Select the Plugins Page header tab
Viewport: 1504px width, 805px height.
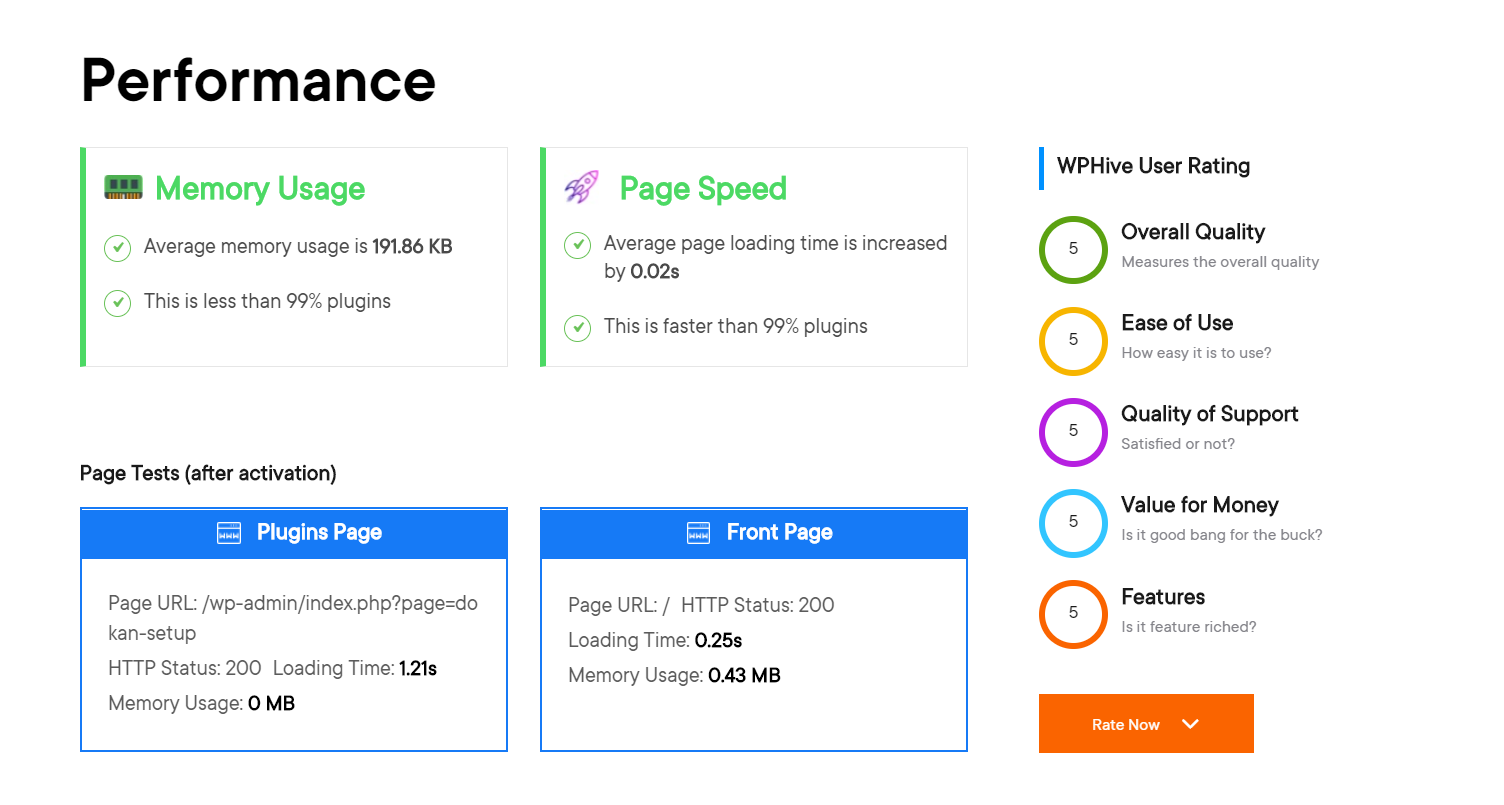[294, 532]
